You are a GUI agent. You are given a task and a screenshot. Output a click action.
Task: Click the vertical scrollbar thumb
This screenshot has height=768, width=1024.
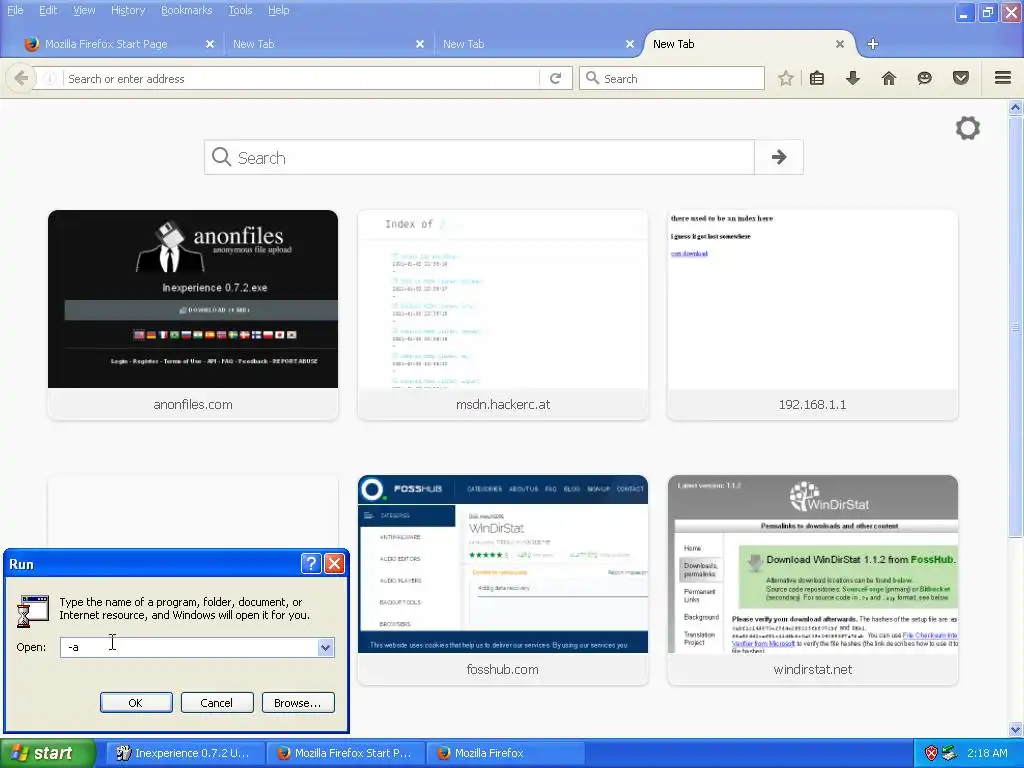pos(1016,326)
